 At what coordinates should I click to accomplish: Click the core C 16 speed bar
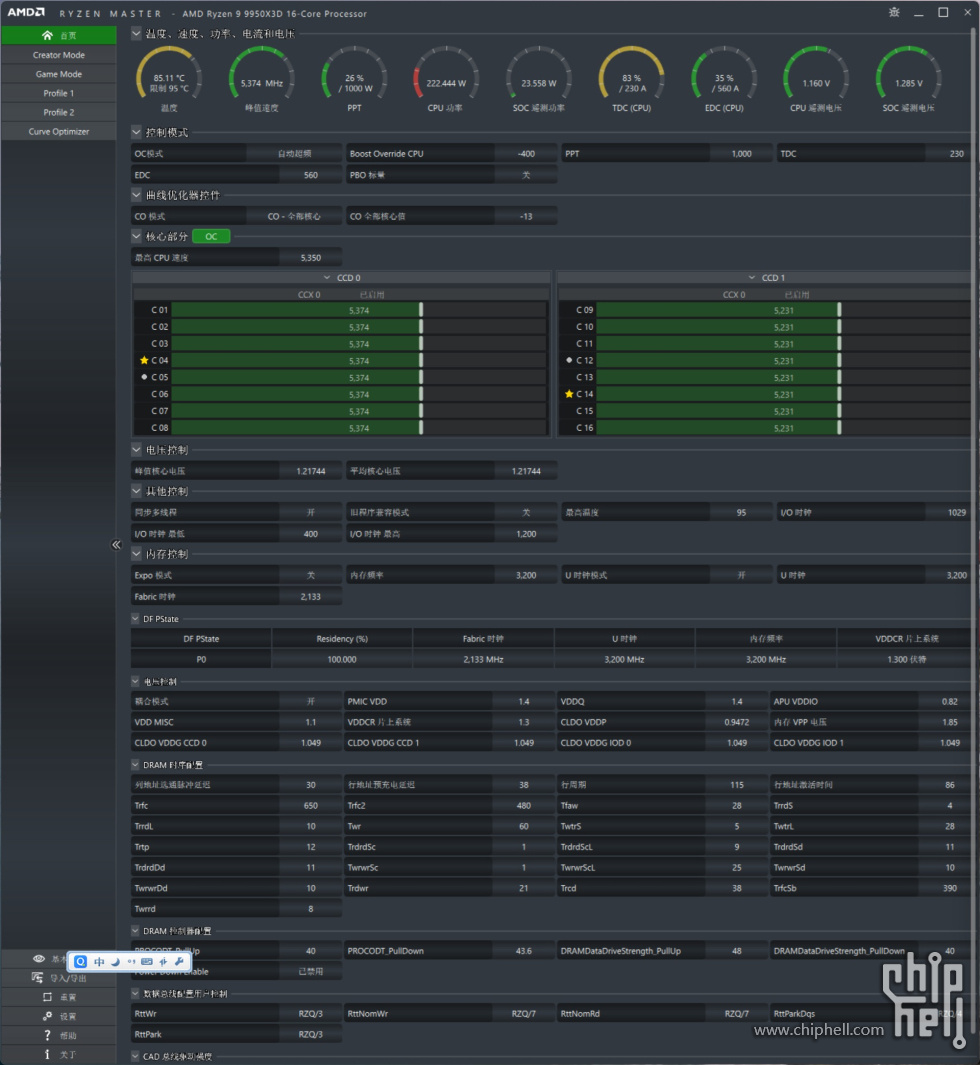(x=783, y=428)
